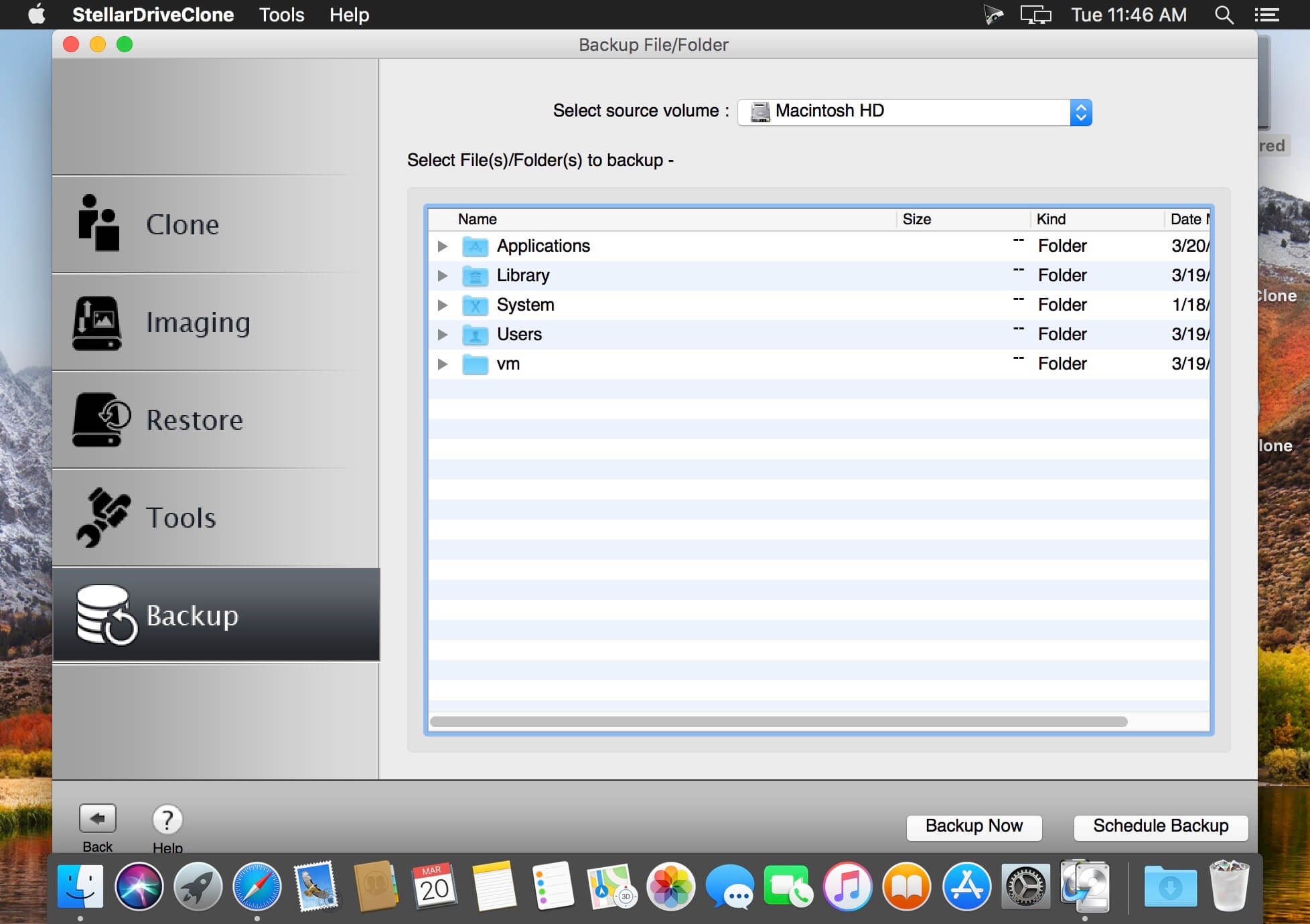This screenshot has height=924, width=1310.
Task: Select the vm folder icon
Action: (x=476, y=364)
